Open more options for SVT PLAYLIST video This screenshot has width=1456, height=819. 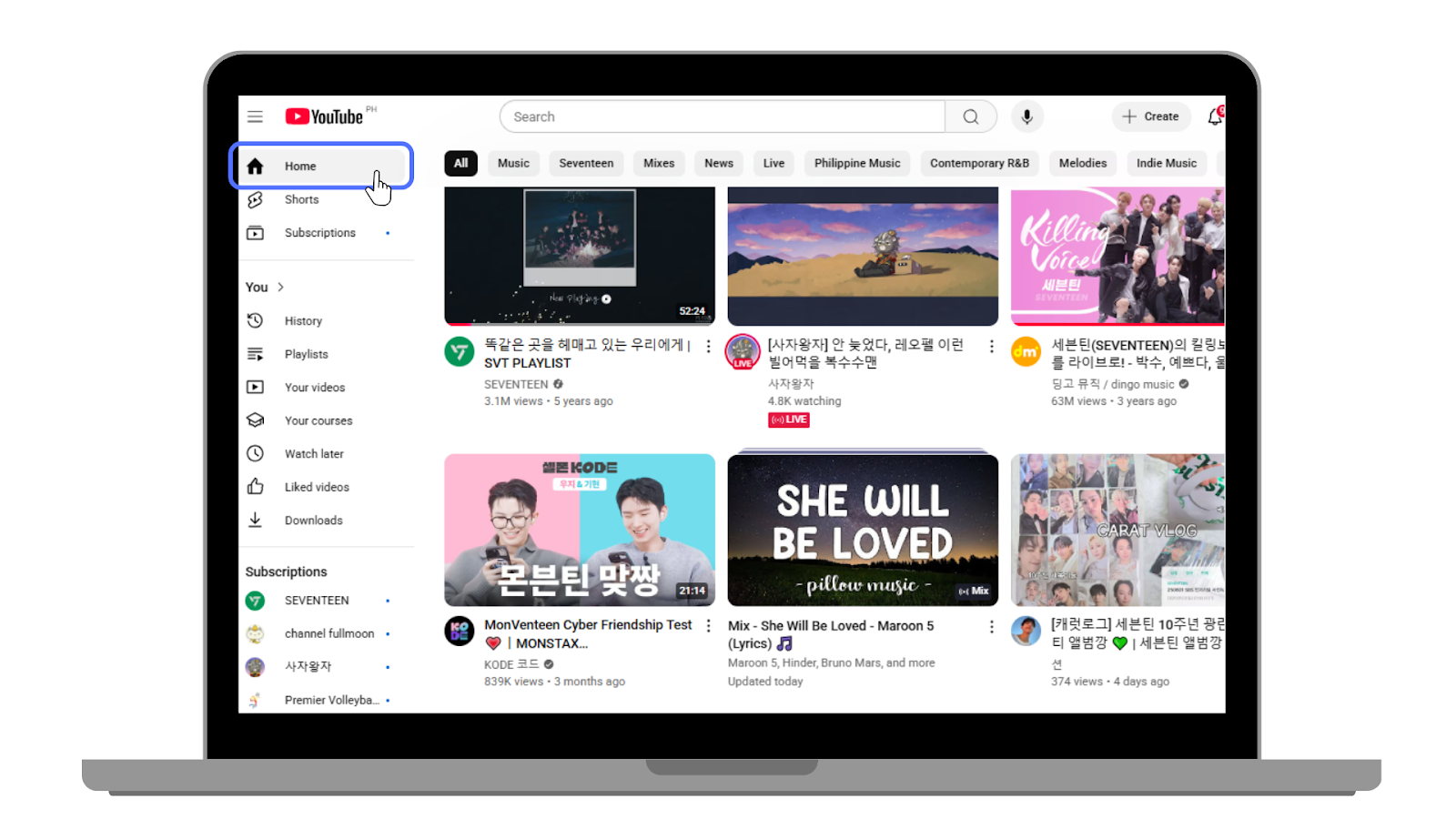(x=708, y=347)
